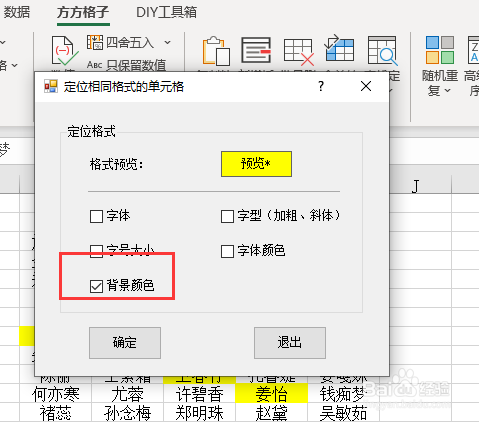This screenshot has width=479, height=422.
Task: Click the 四舍五入 rounding icon
Action: tap(95, 42)
